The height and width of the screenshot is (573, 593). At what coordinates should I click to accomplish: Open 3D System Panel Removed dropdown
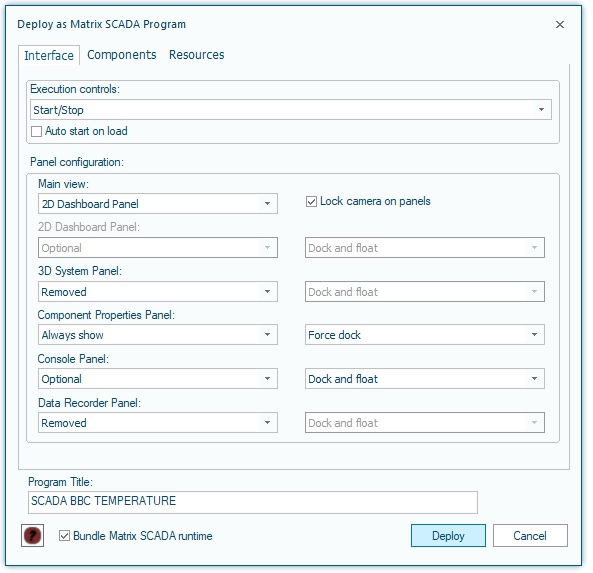158,292
